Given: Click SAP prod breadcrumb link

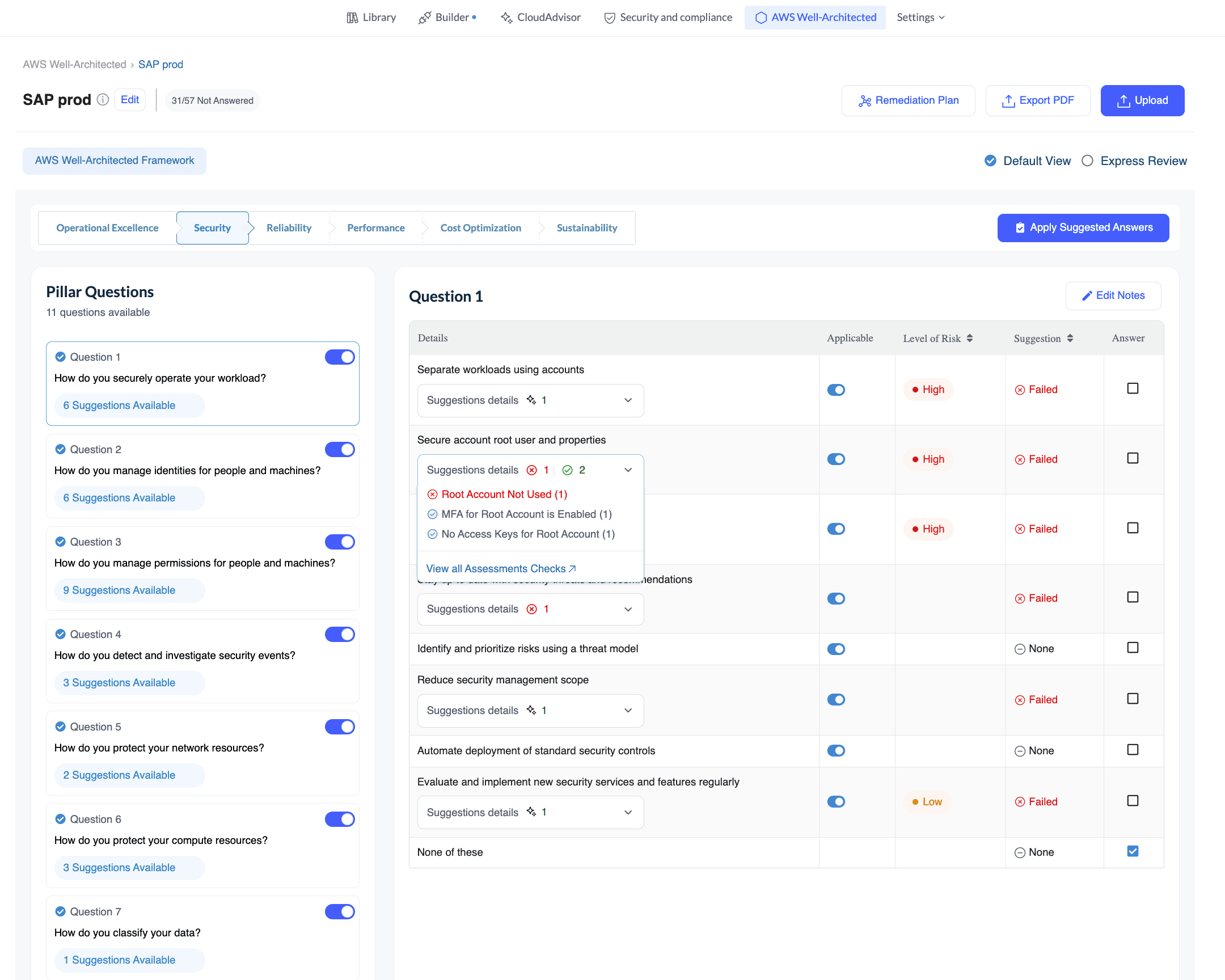Looking at the screenshot, I should (161, 64).
